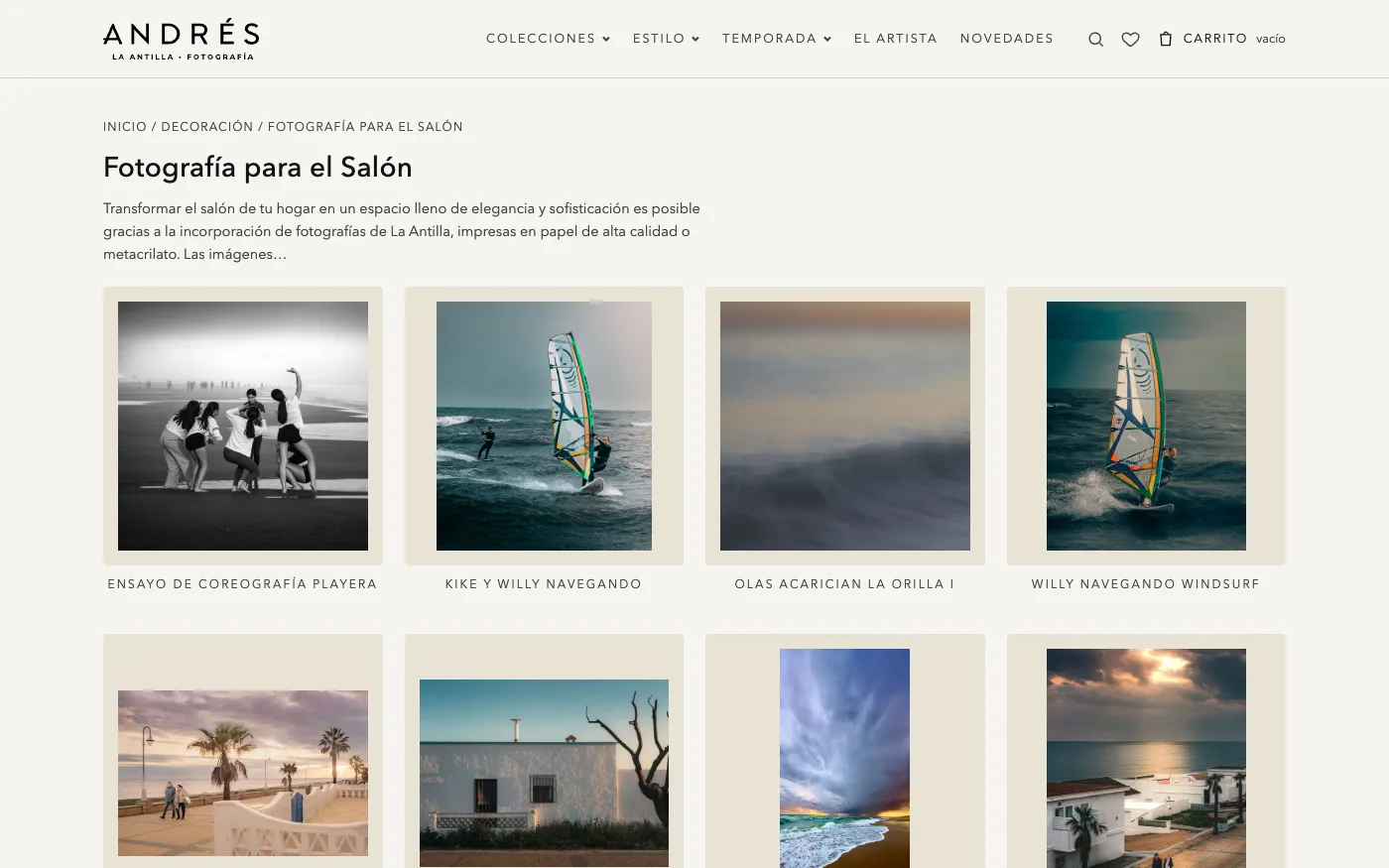
Task: Click Fotografía para el Salón breadcrumb
Action: coord(365,127)
